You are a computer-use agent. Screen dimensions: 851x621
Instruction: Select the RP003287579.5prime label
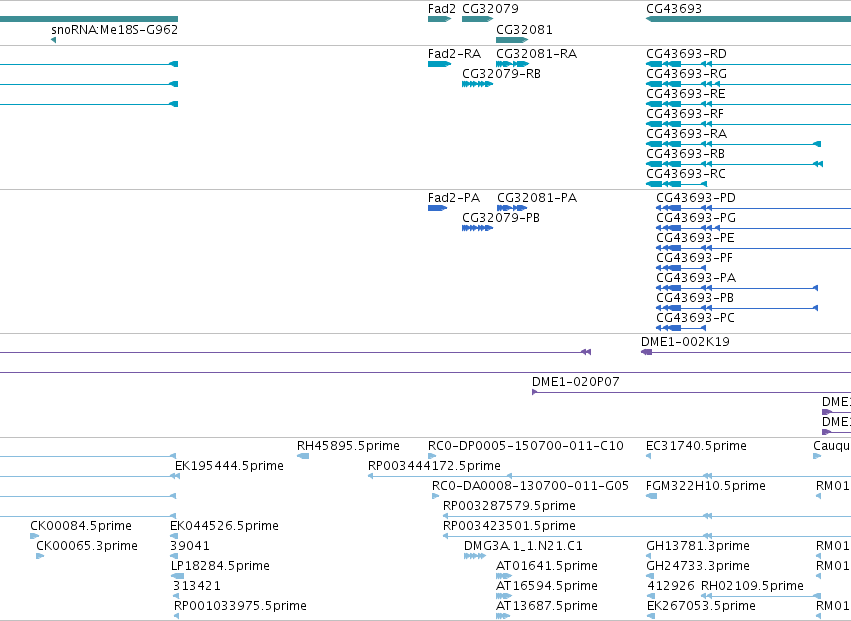coord(509,506)
